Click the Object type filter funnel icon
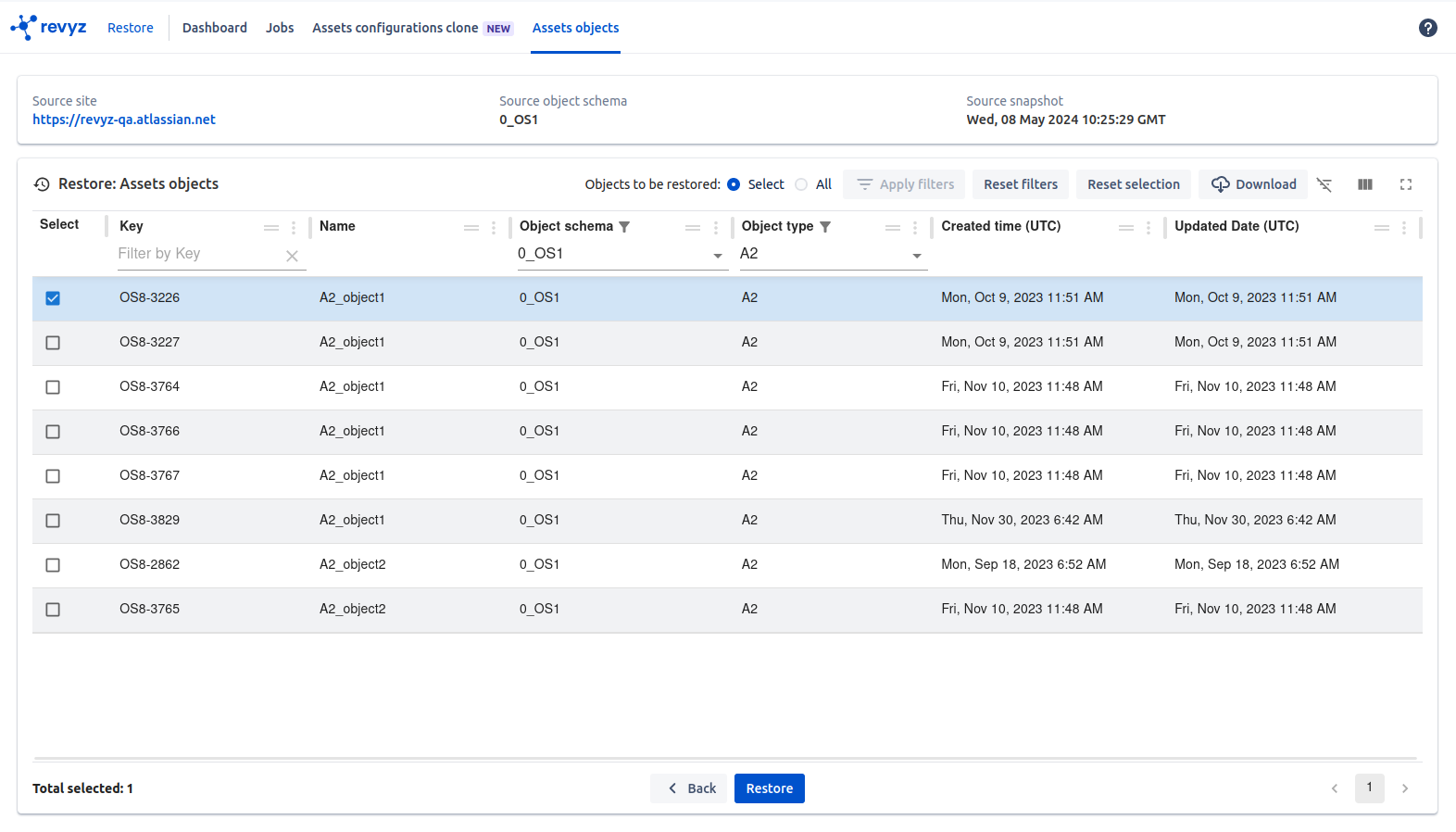1456x832 pixels. pos(824,227)
